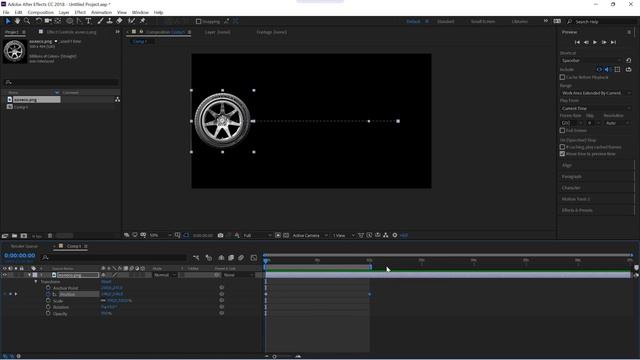
Task: Select the Roto Brush tool
Action: tap(131, 21)
